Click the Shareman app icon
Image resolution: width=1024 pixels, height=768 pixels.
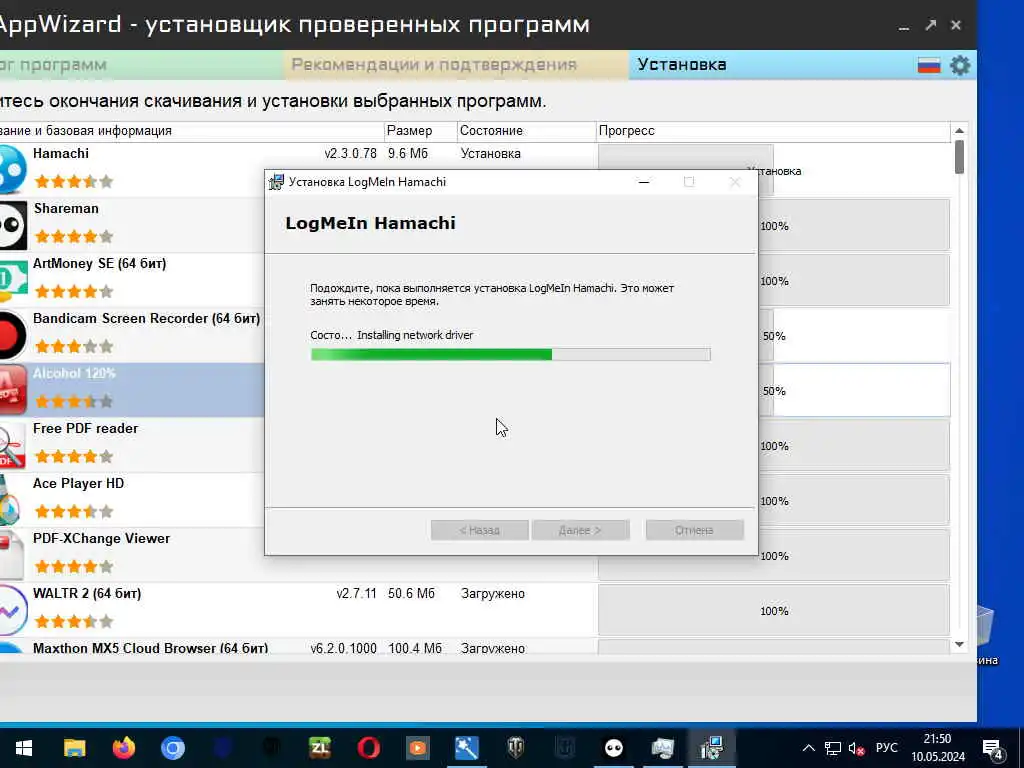tap(13, 225)
